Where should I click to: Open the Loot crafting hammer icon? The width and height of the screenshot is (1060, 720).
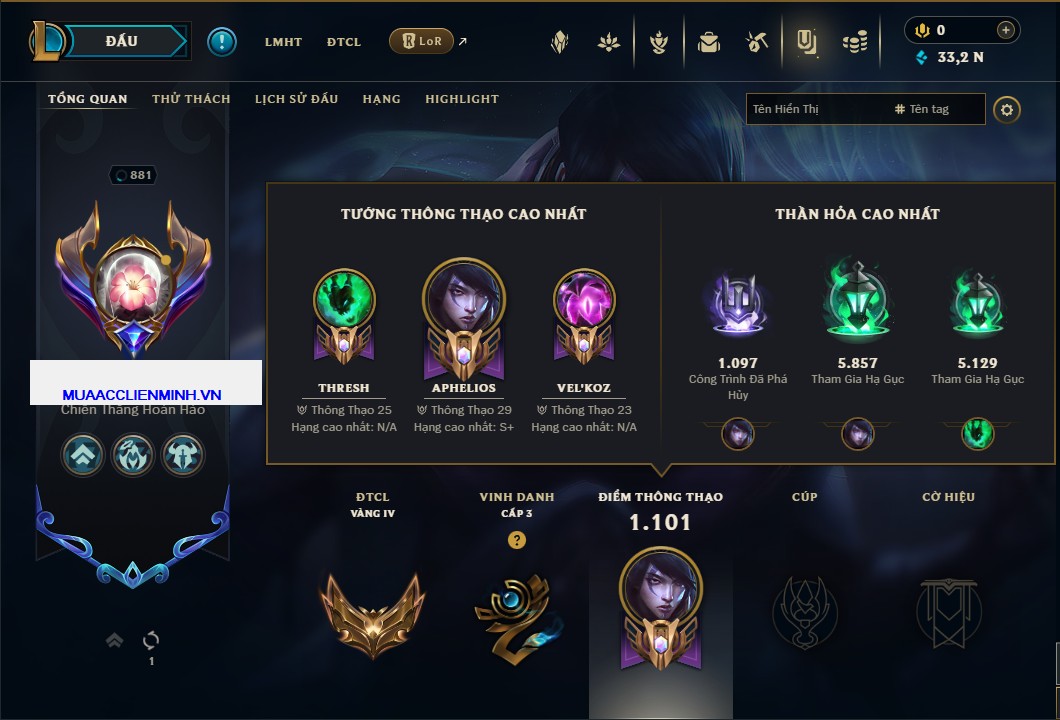(757, 42)
